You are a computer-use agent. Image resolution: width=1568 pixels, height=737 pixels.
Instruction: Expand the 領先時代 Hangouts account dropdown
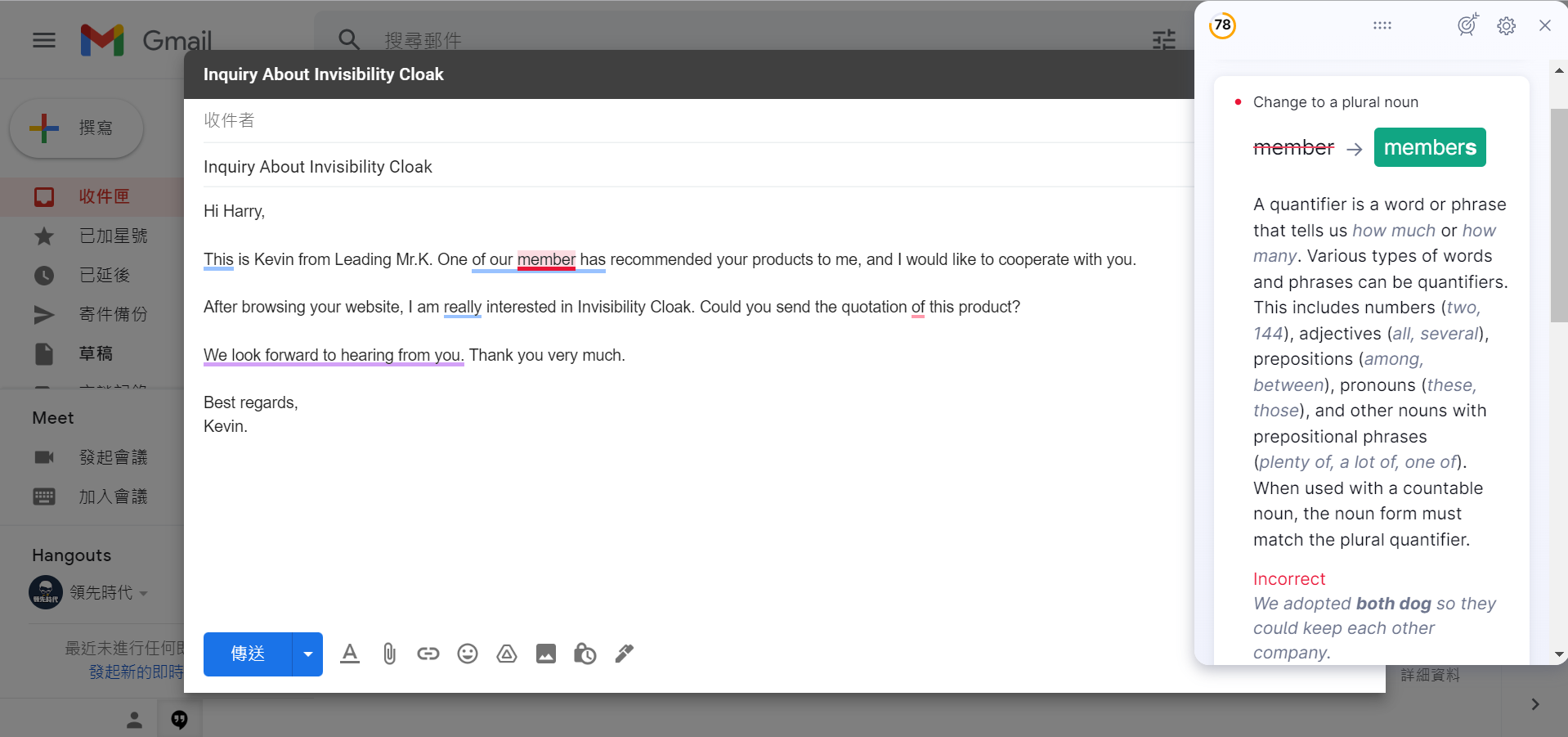click(144, 593)
